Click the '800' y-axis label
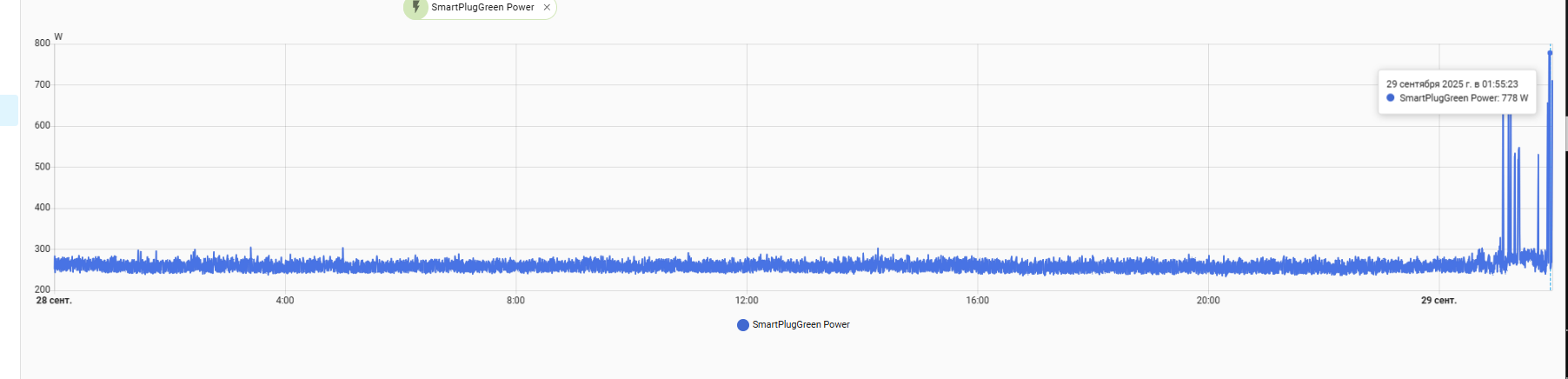This screenshot has width=1568, height=379. 42,43
